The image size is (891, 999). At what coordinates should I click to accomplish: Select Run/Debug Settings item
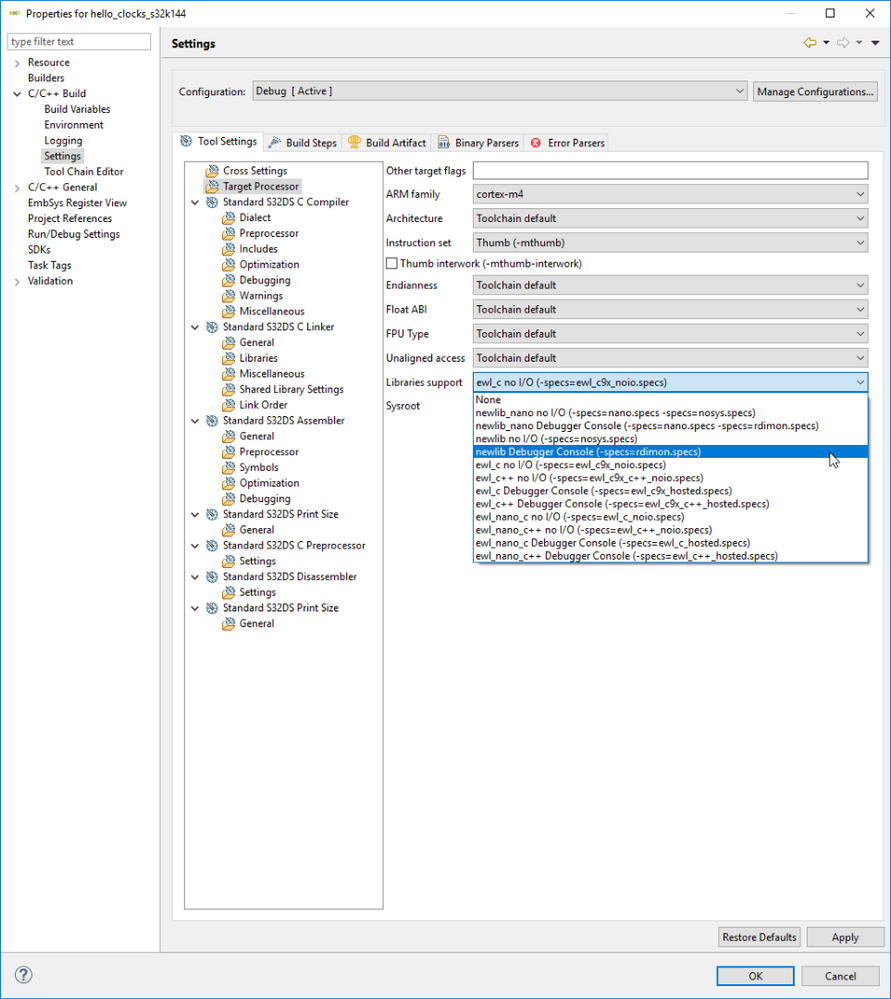[73, 234]
